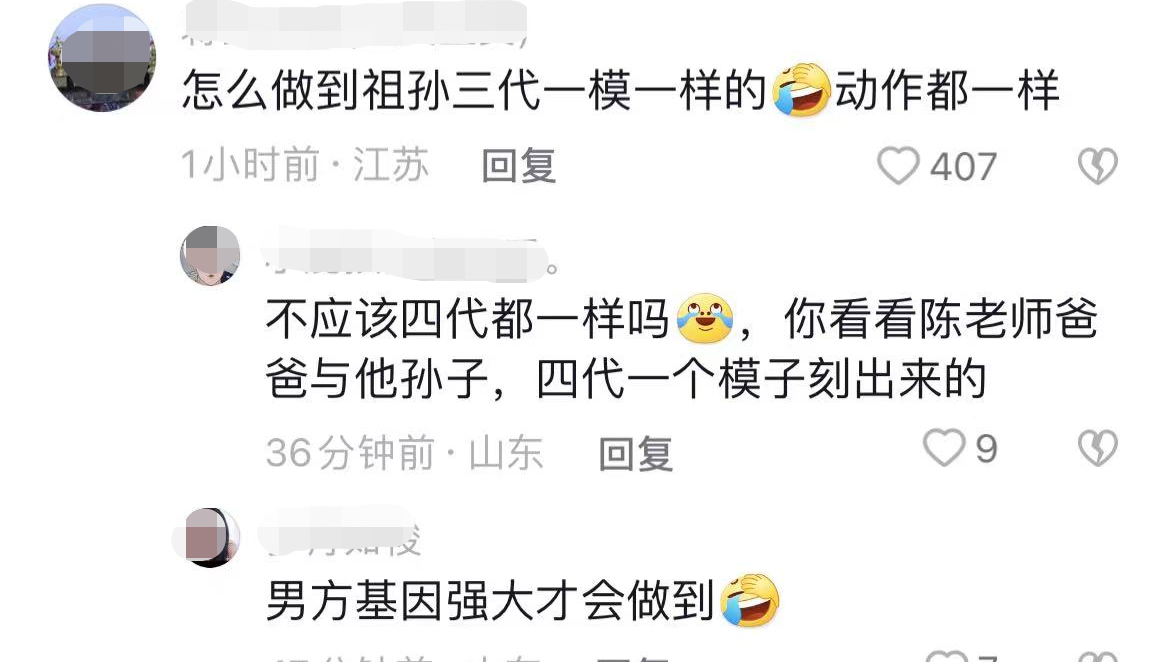Tap 回复 beside 36分钟前·山东
This screenshot has height=662, width=1166.
coord(636,454)
